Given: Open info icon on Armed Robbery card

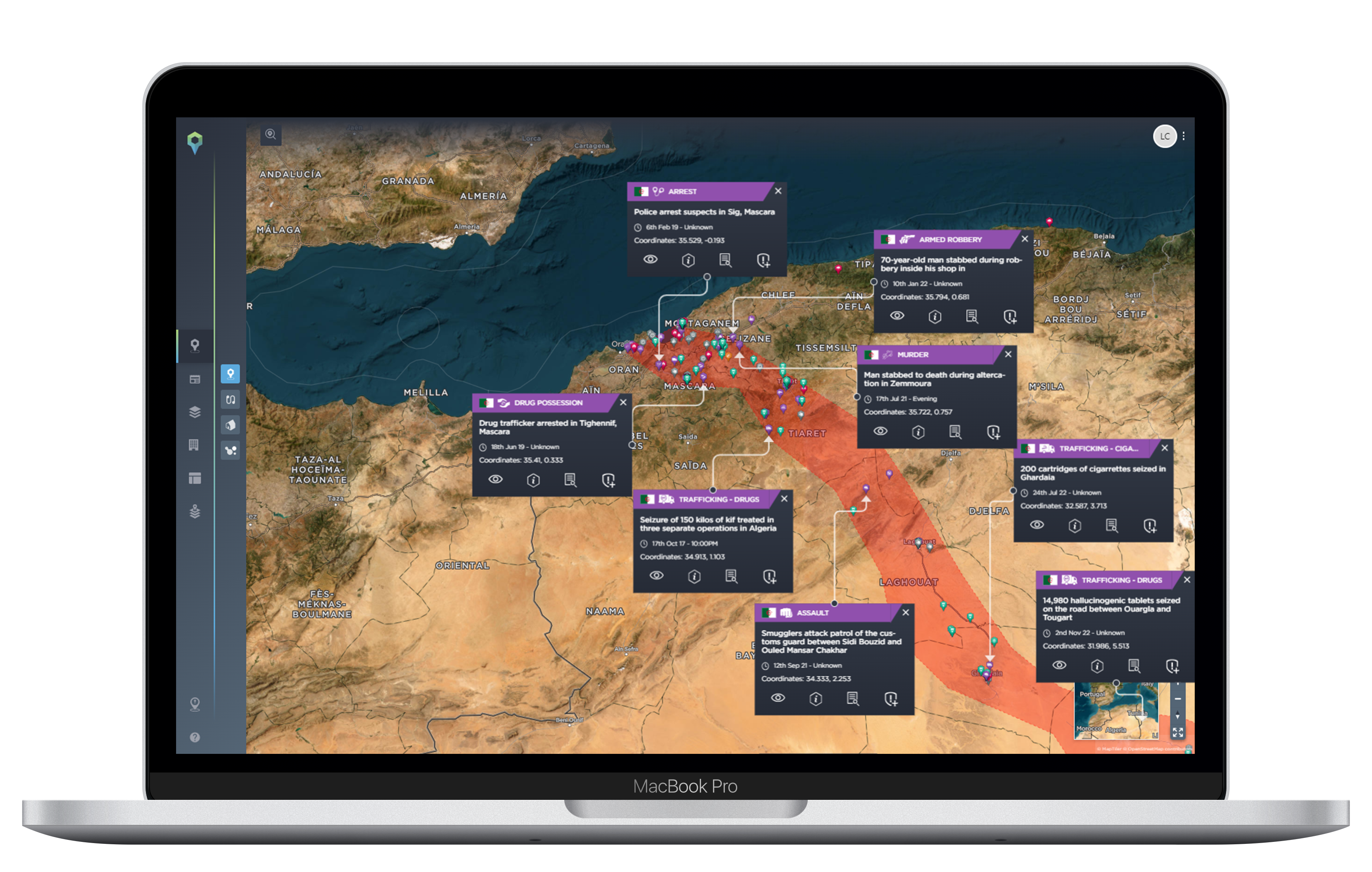Looking at the screenshot, I should pos(935,317).
